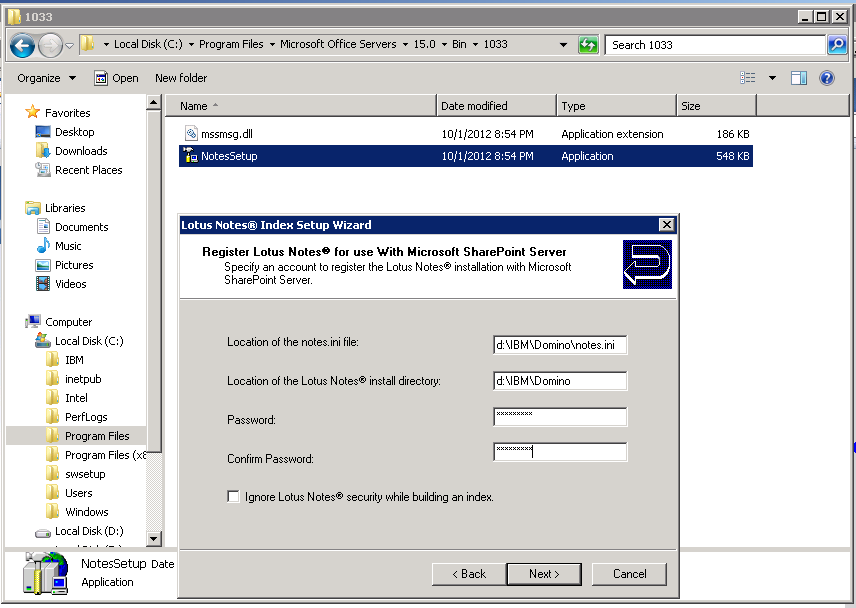
Task: Sort by the Size column header
Action: (x=716, y=106)
